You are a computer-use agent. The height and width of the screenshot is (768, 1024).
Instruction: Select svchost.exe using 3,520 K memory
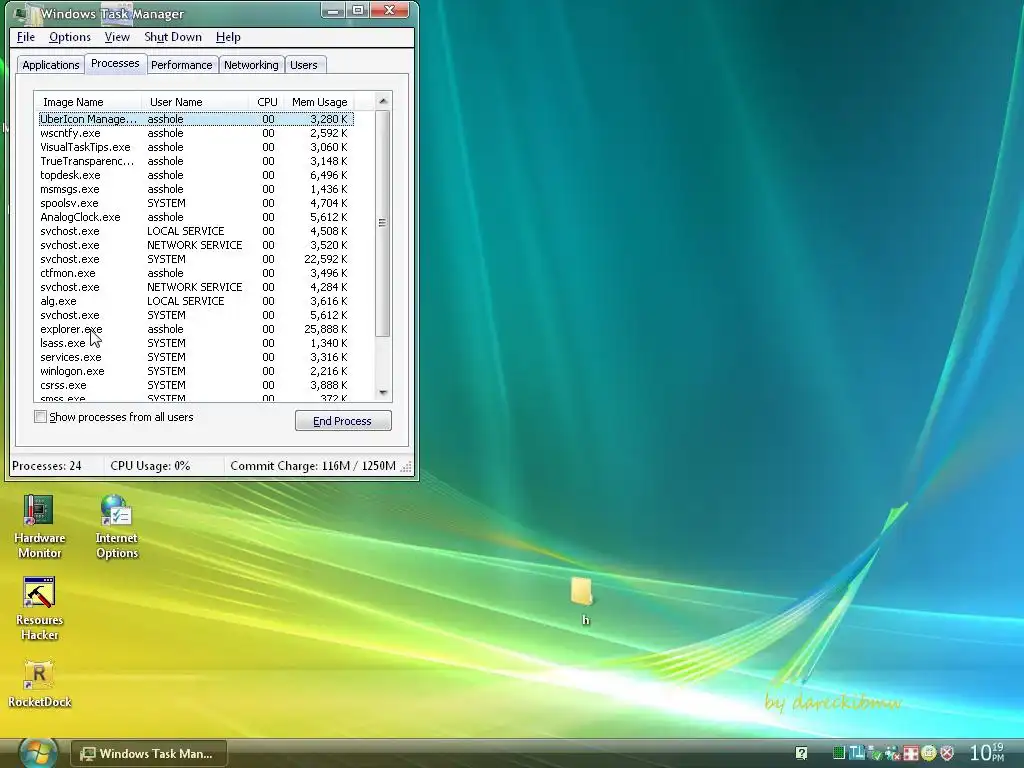point(196,245)
